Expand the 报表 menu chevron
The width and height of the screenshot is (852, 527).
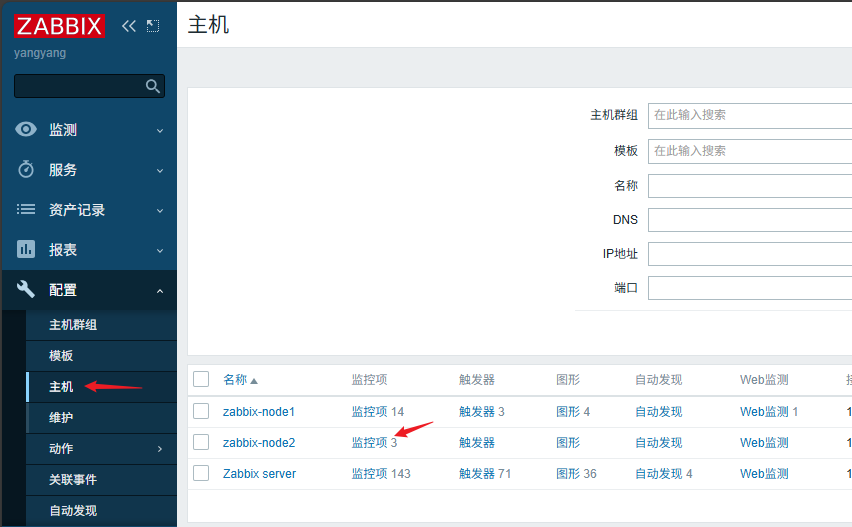(x=160, y=251)
